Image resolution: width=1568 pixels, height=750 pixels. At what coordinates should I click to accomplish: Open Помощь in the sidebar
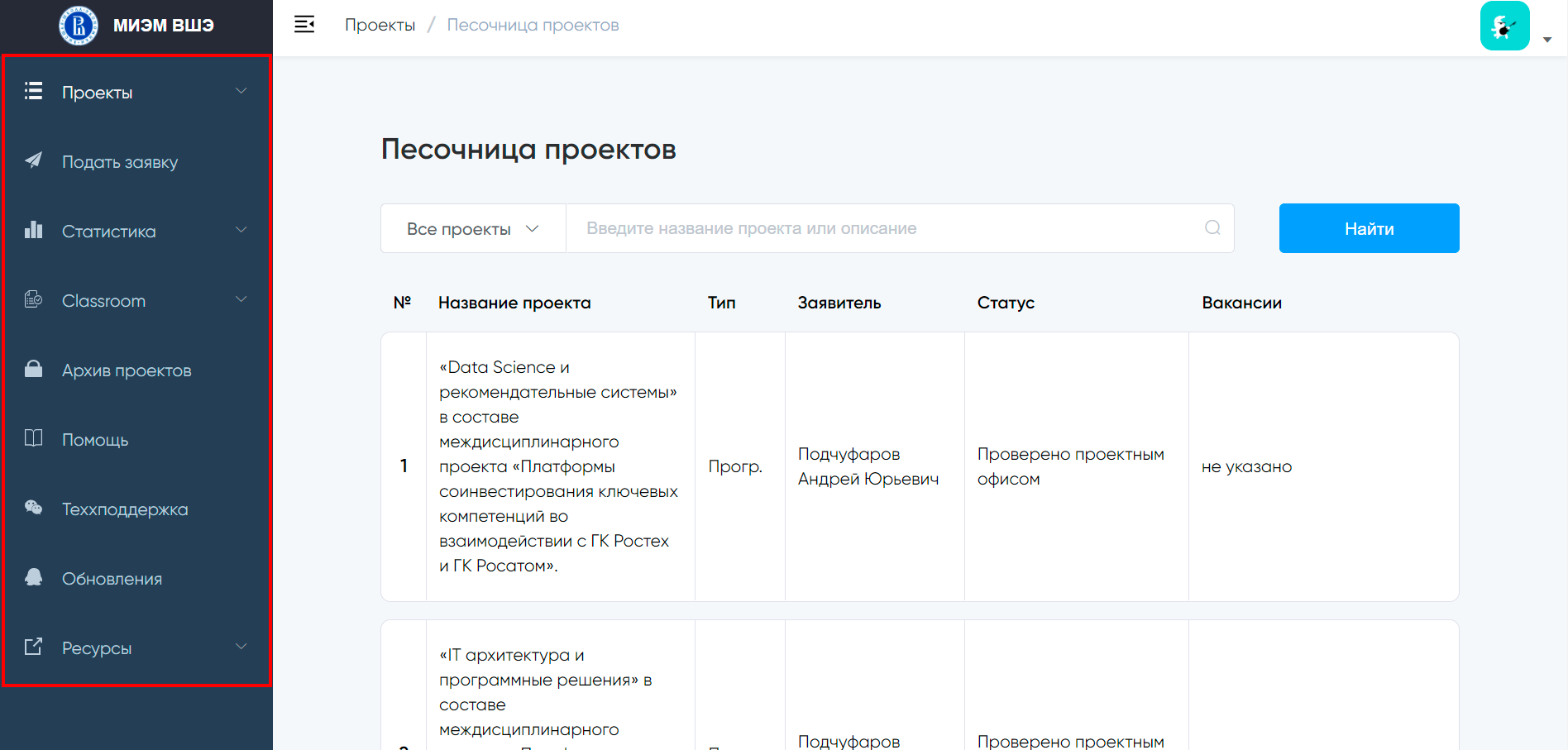point(136,439)
